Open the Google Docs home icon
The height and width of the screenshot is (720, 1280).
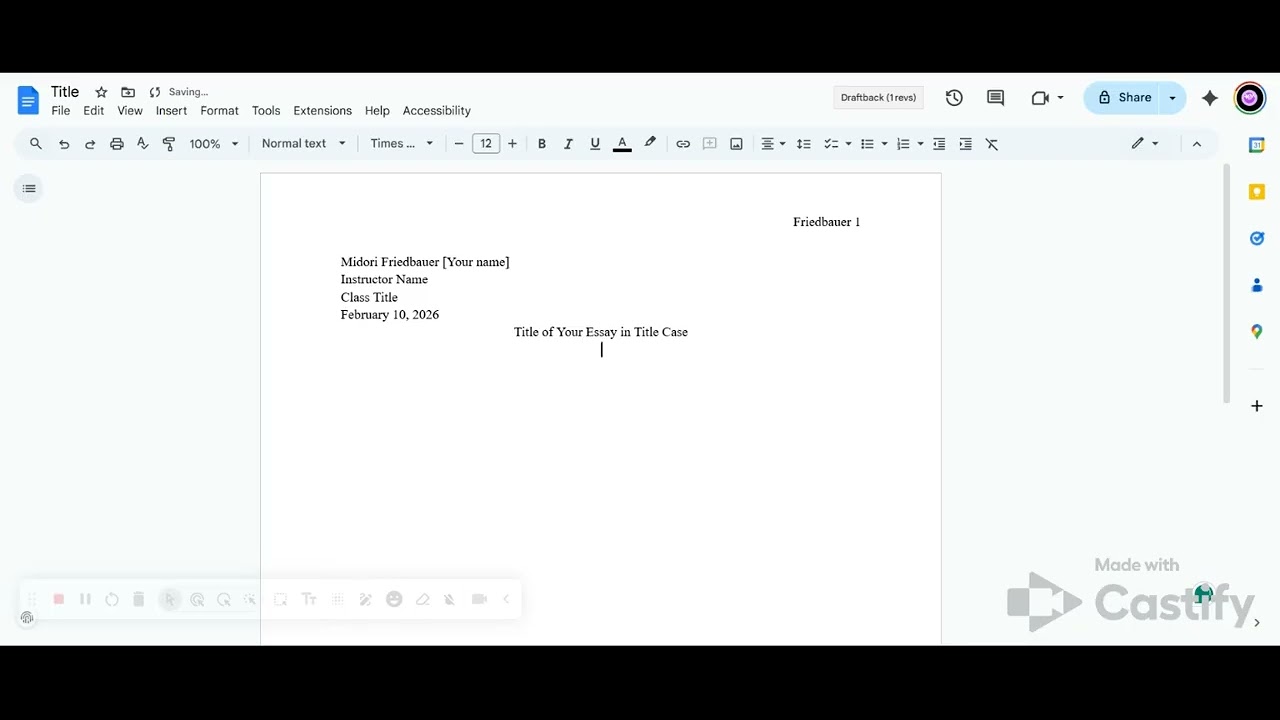[28, 100]
